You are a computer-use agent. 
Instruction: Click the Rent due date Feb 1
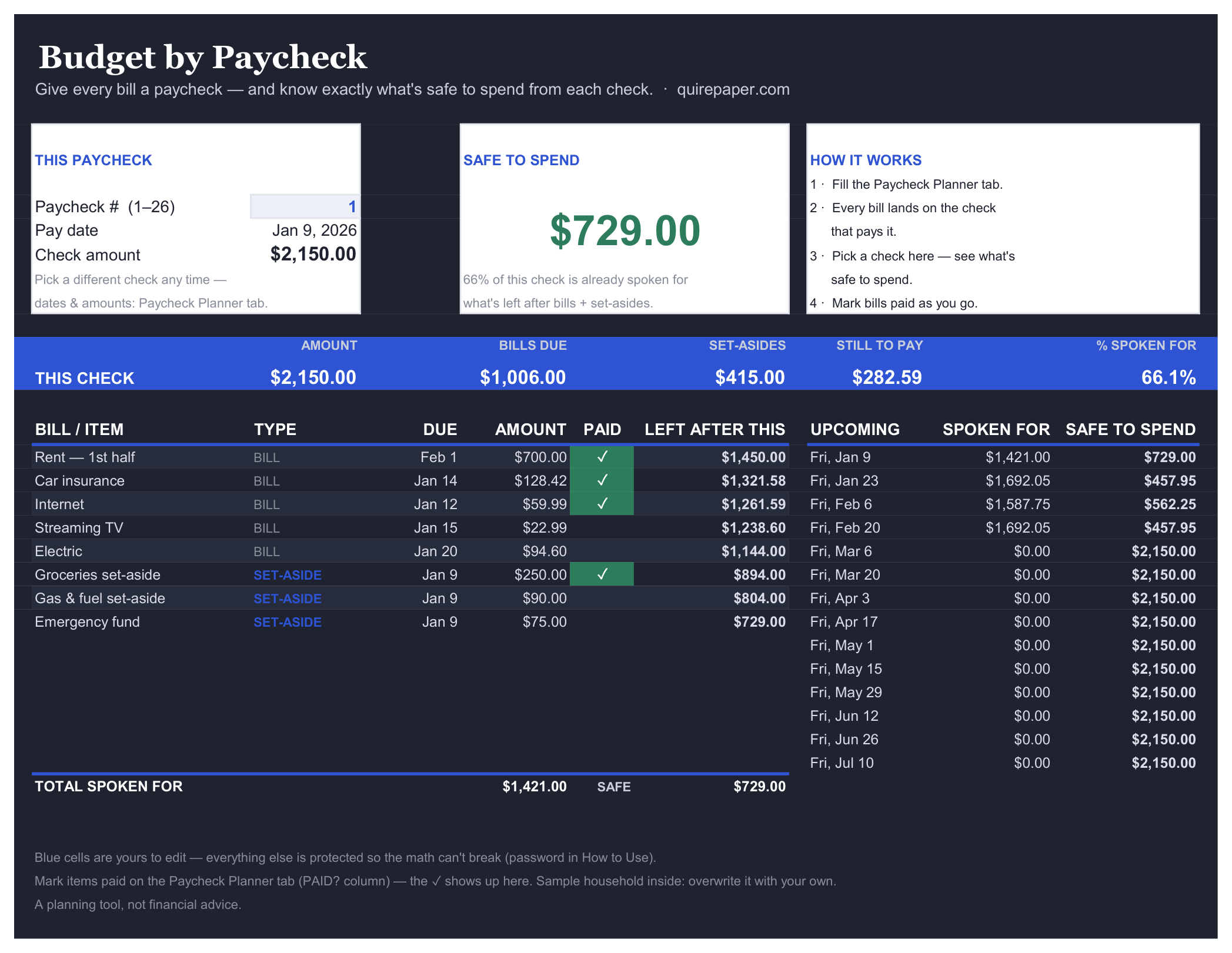pos(439,457)
